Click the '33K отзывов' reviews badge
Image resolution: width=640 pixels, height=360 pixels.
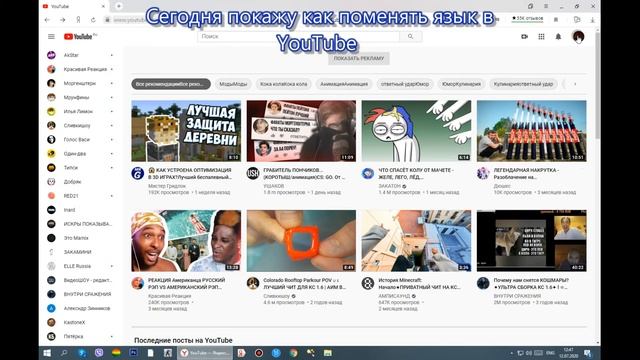click(x=528, y=19)
